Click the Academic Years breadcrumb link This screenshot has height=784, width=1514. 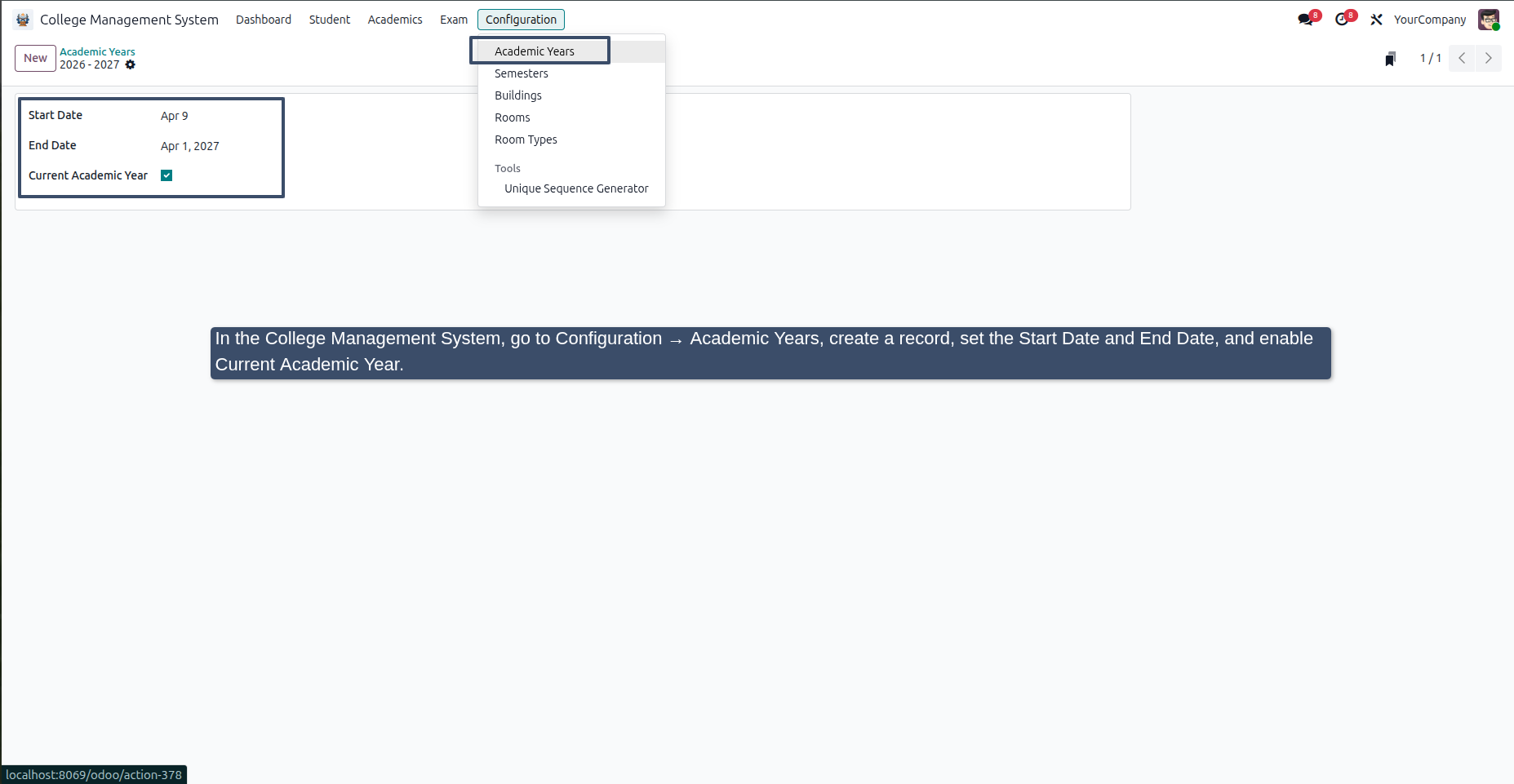[97, 51]
